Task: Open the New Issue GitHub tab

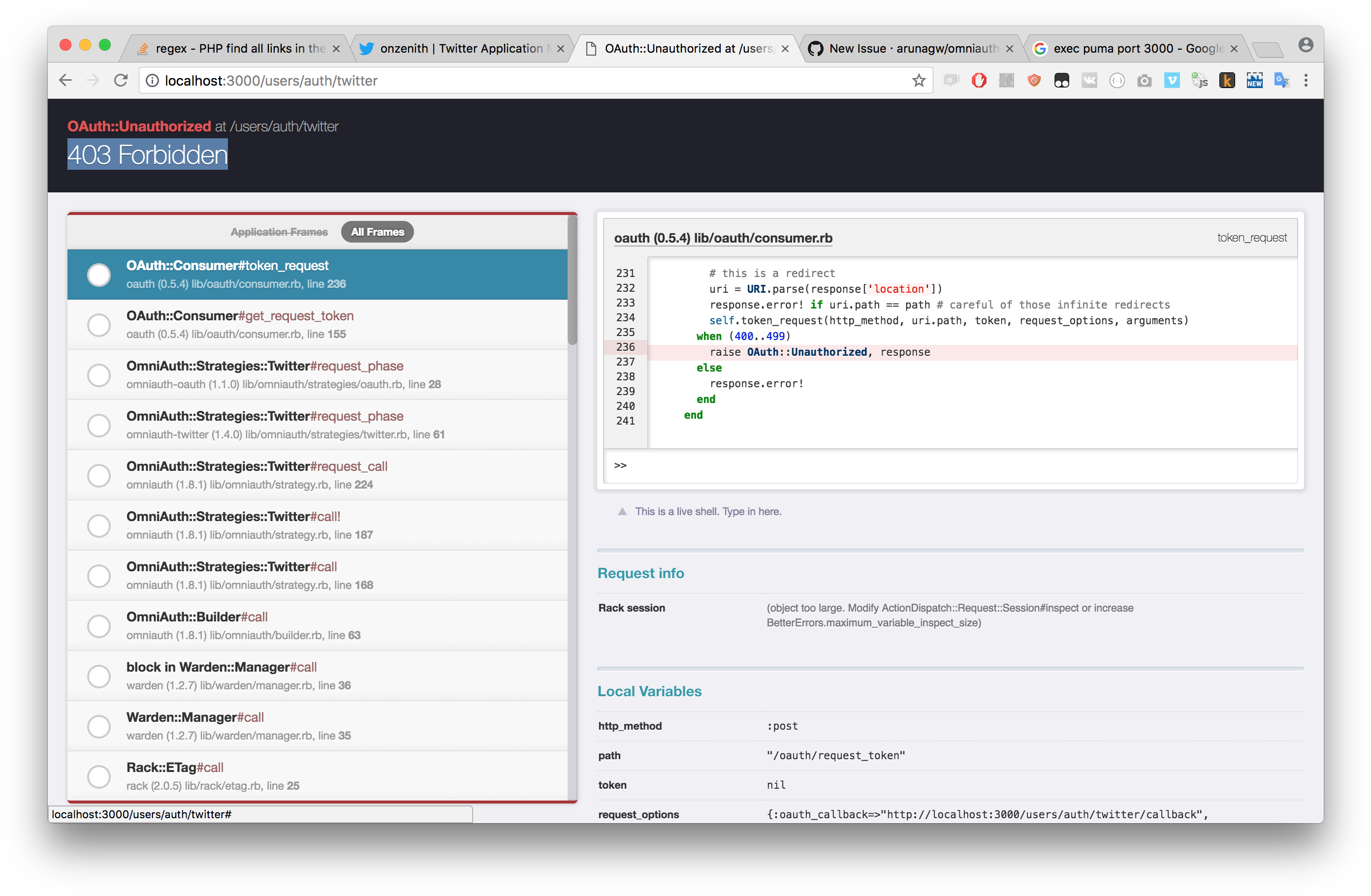Action: click(x=913, y=48)
